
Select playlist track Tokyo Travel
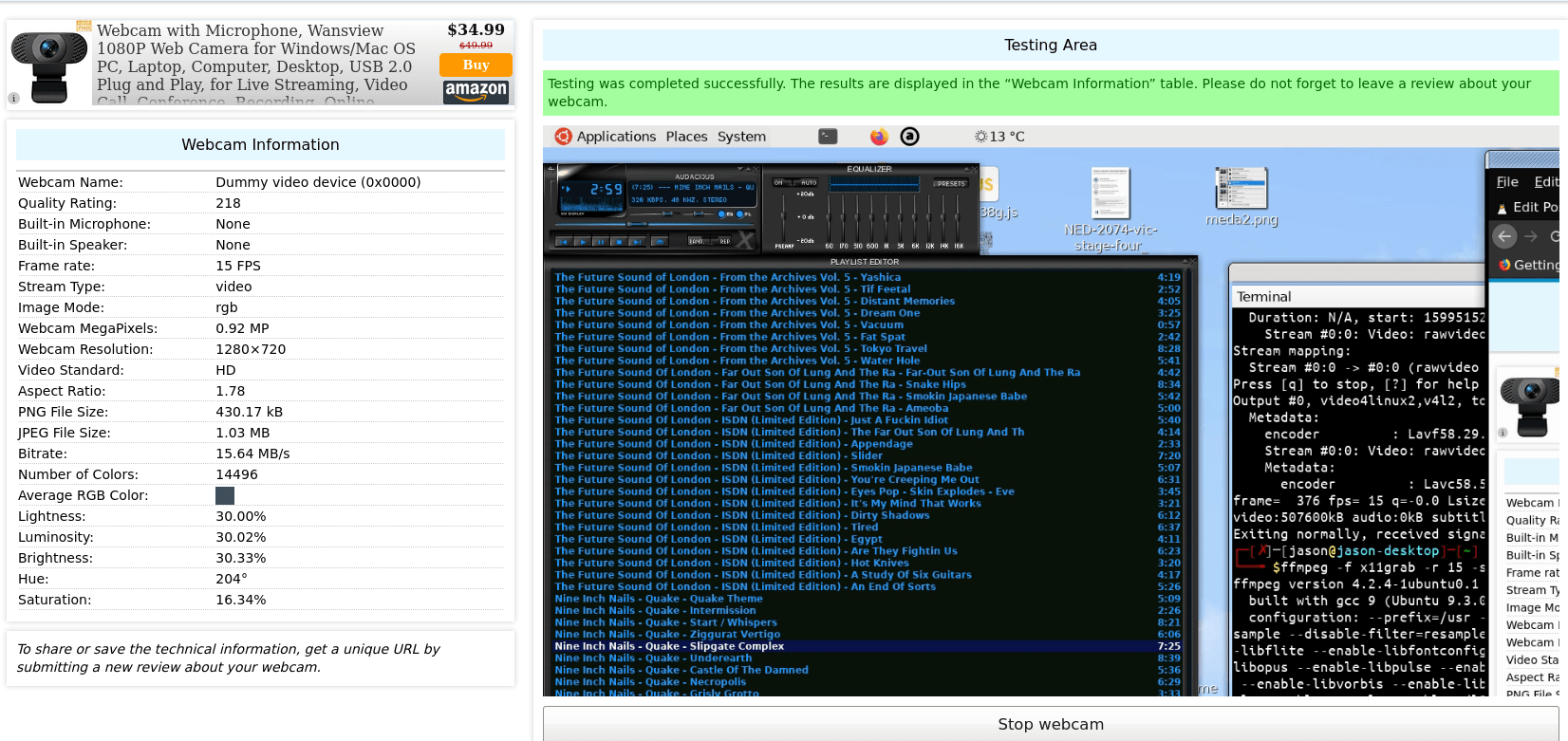coord(868,349)
